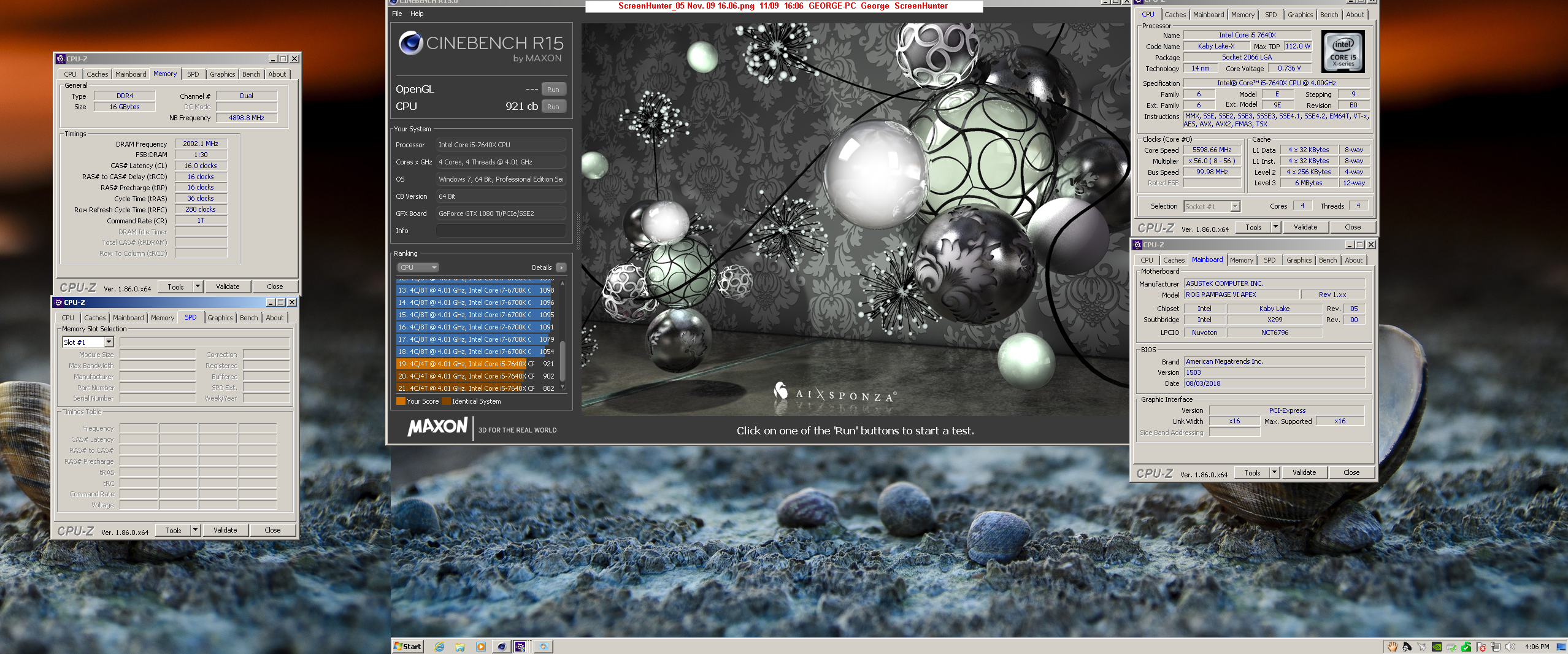
Task: Click the Show Desktop icon beside the clock
Action: [x=1561, y=647]
